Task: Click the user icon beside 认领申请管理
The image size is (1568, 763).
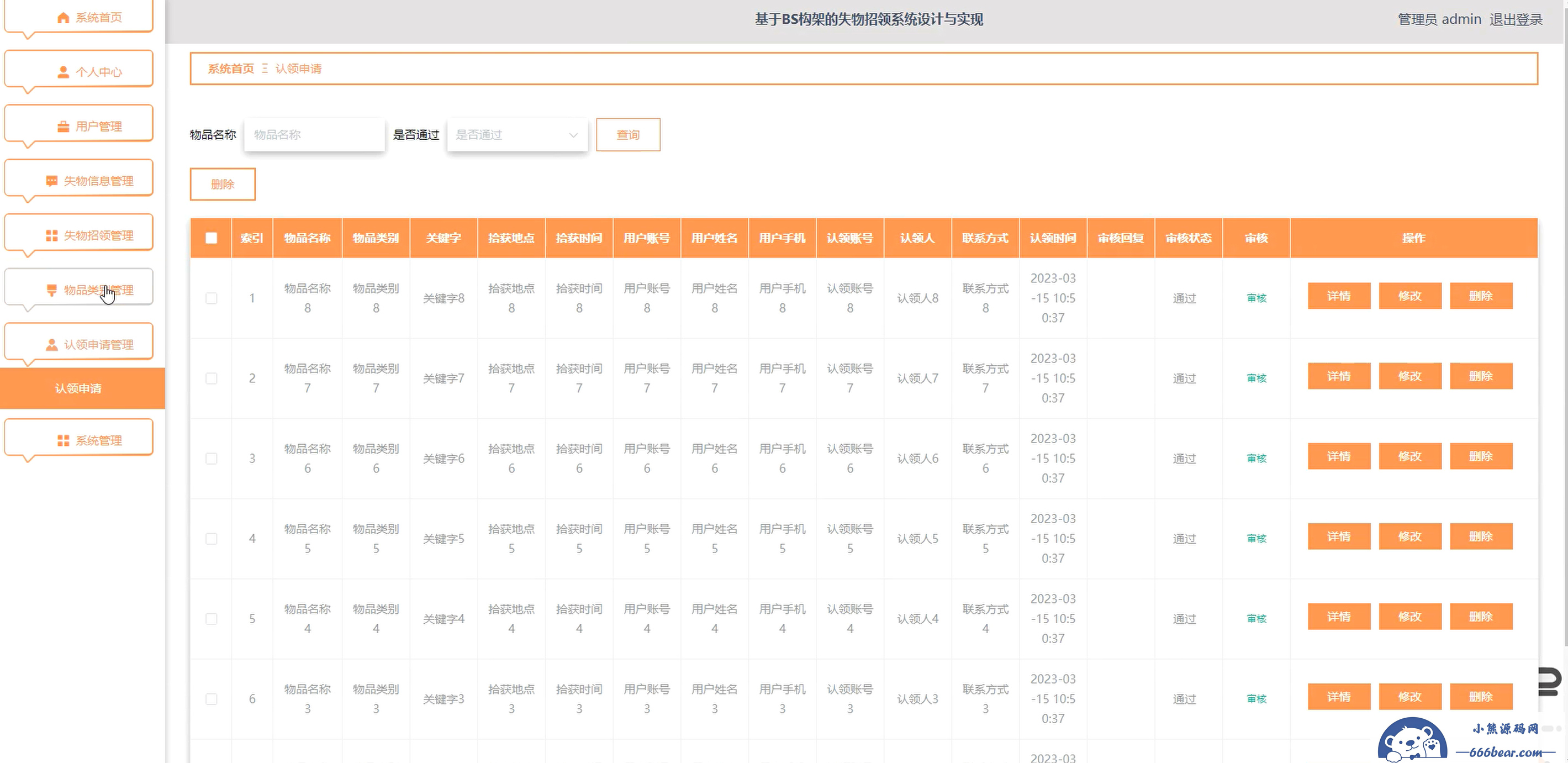Action: [52, 345]
